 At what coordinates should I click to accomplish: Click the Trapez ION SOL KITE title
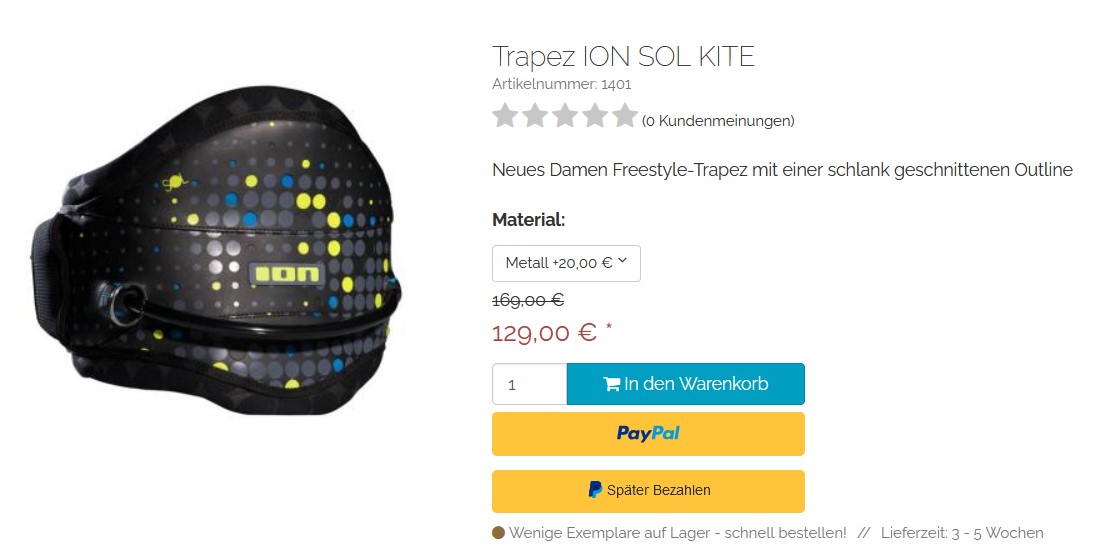623,57
